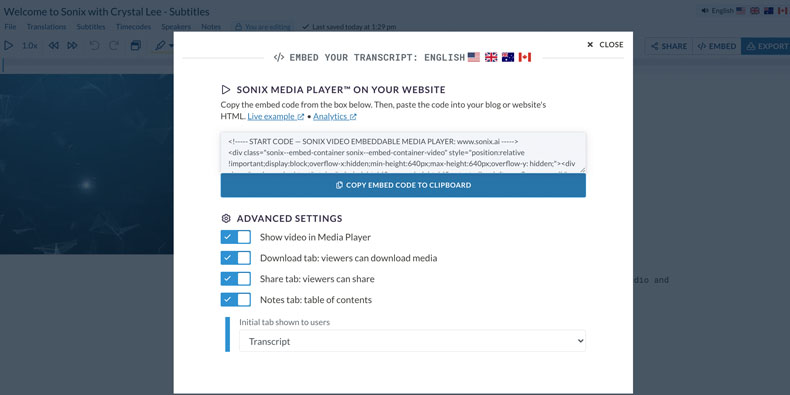Click the redo arrow icon
Image resolution: width=790 pixels, height=395 pixels.
[x=114, y=46]
